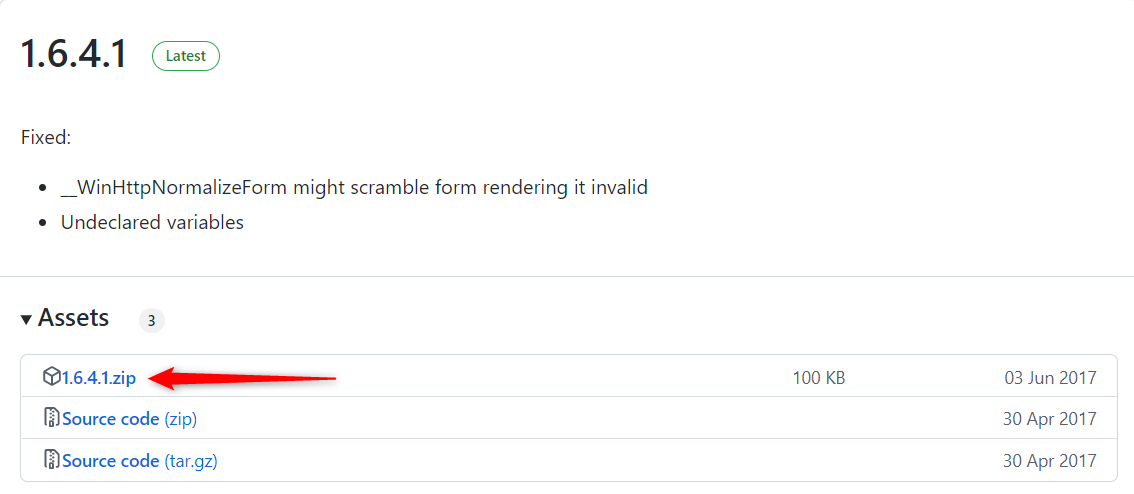The width and height of the screenshot is (1134, 494).
Task: Download the 1.6.4.1.zip asset
Action: tap(99, 378)
